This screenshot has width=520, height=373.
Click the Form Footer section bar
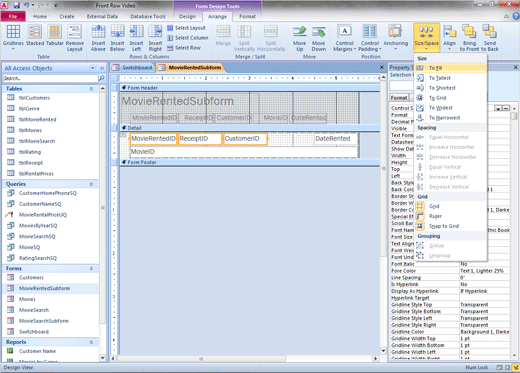click(250, 162)
